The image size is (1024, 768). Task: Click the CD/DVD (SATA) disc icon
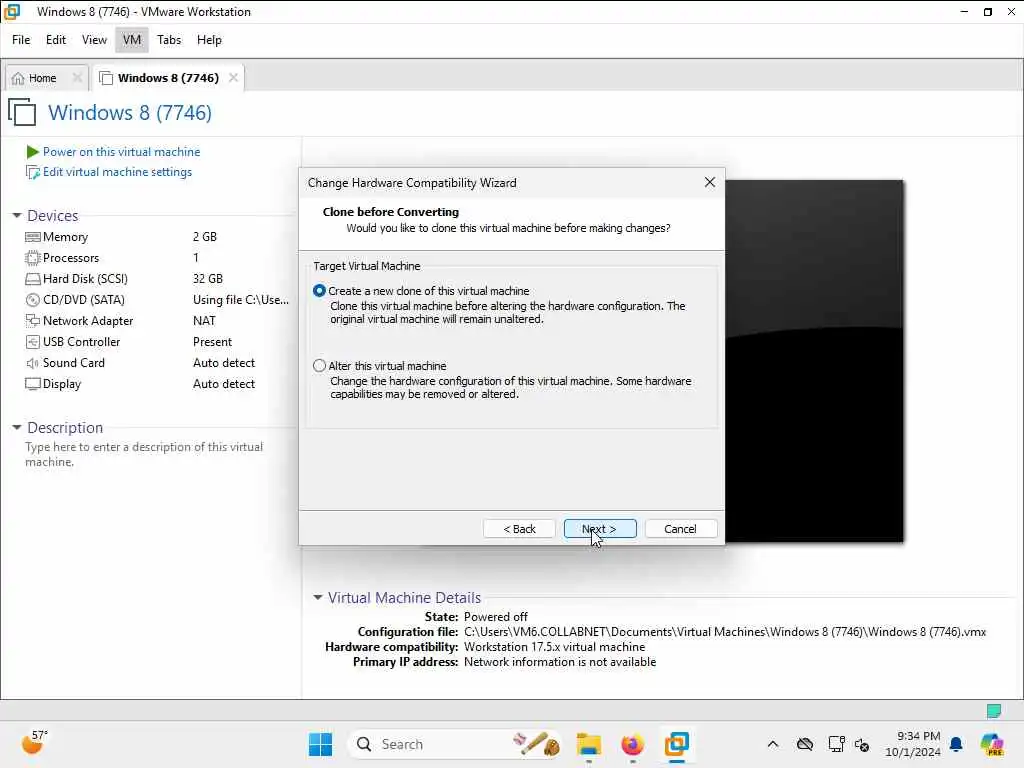(x=33, y=300)
